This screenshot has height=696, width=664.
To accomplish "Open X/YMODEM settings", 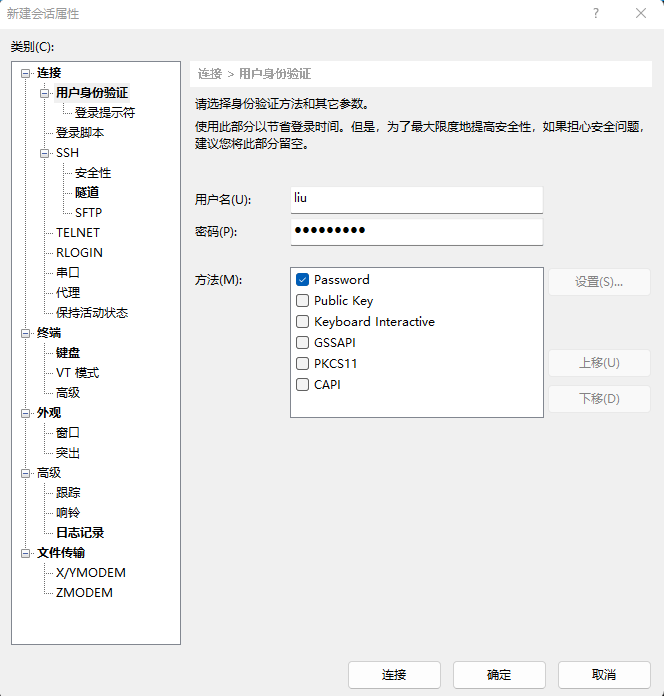I will pyautogui.click(x=91, y=573).
